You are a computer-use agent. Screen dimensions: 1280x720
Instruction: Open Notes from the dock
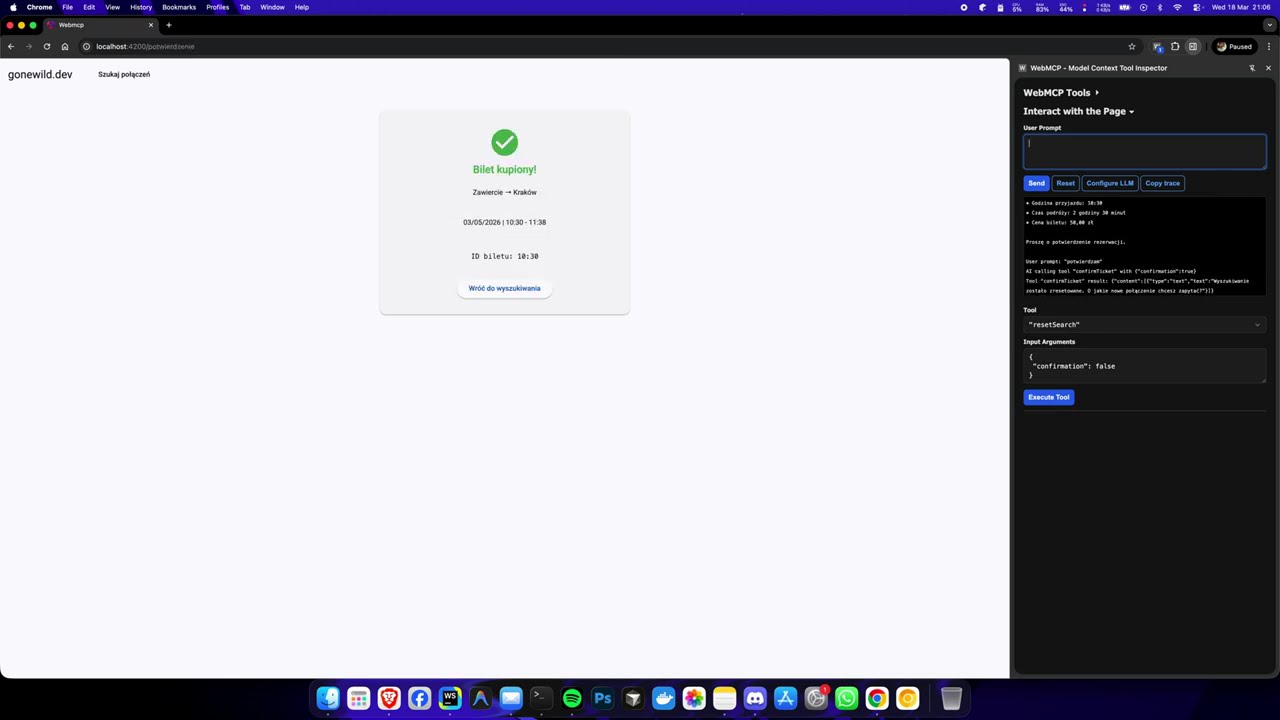tap(724, 698)
